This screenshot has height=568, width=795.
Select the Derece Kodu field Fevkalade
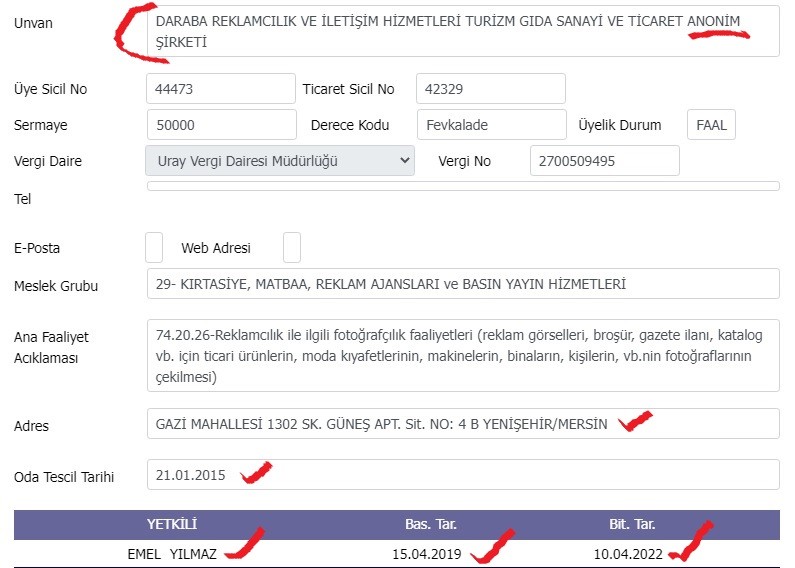492,125
